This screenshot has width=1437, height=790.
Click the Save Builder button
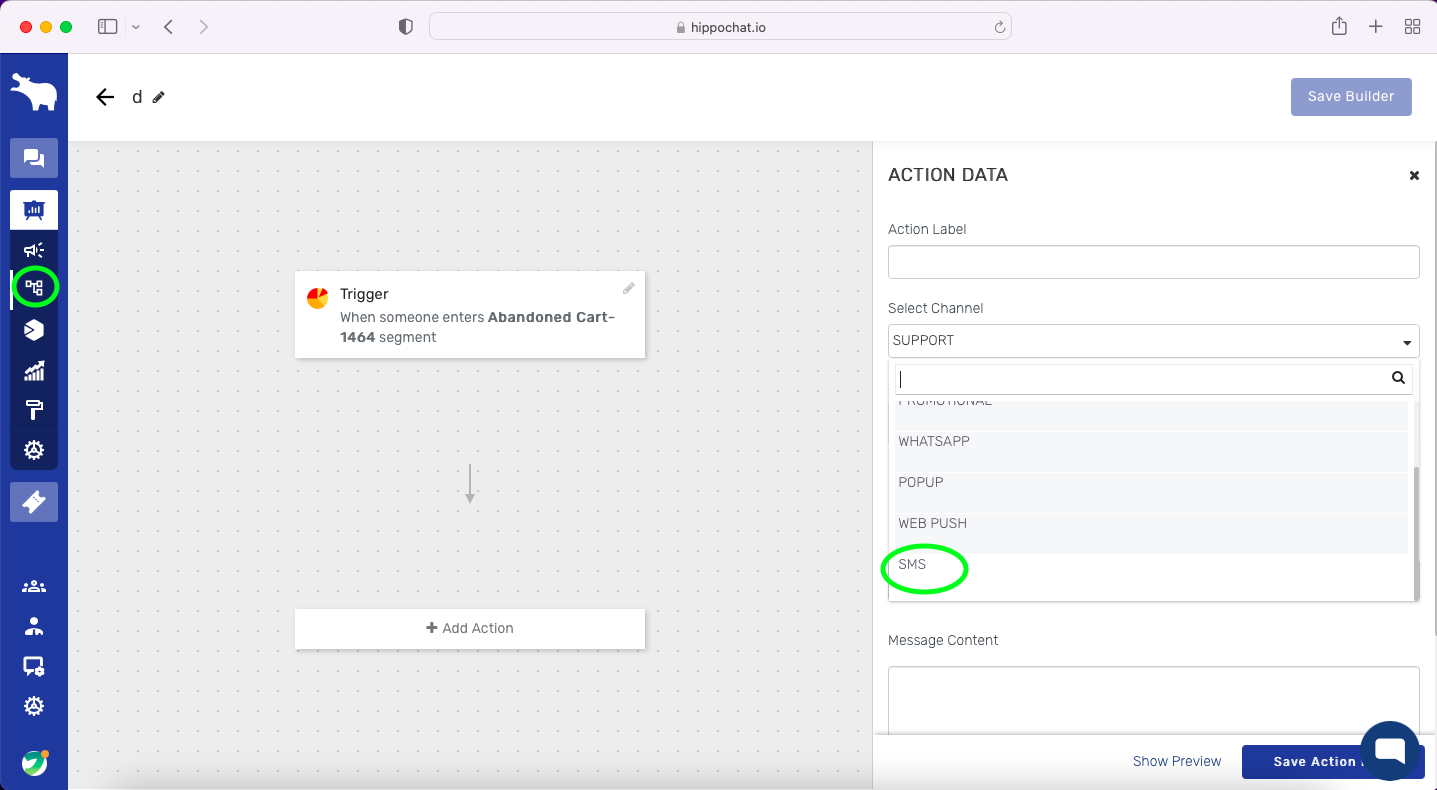(x=1350, y=97)
